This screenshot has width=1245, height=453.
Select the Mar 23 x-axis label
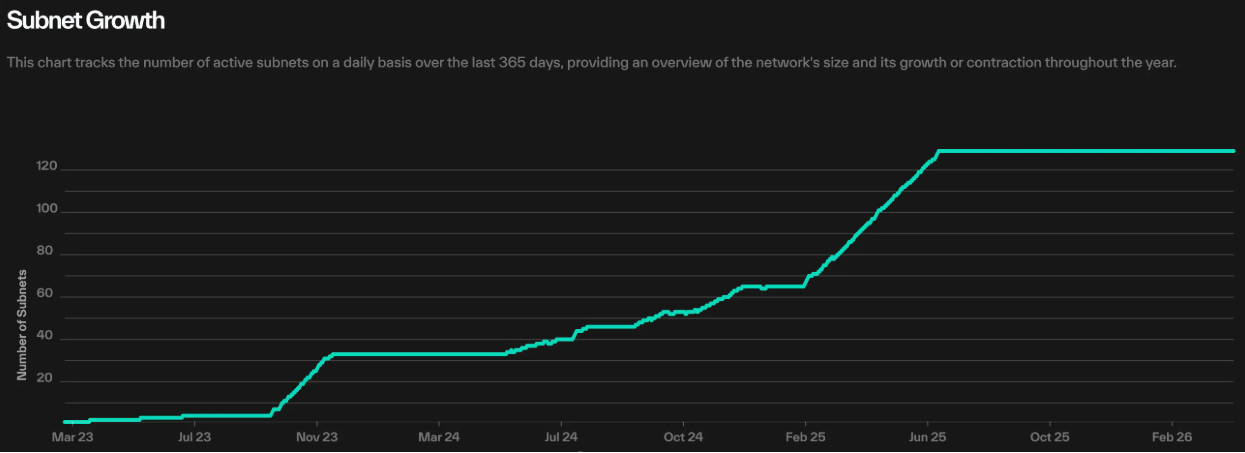coord(72,437)
